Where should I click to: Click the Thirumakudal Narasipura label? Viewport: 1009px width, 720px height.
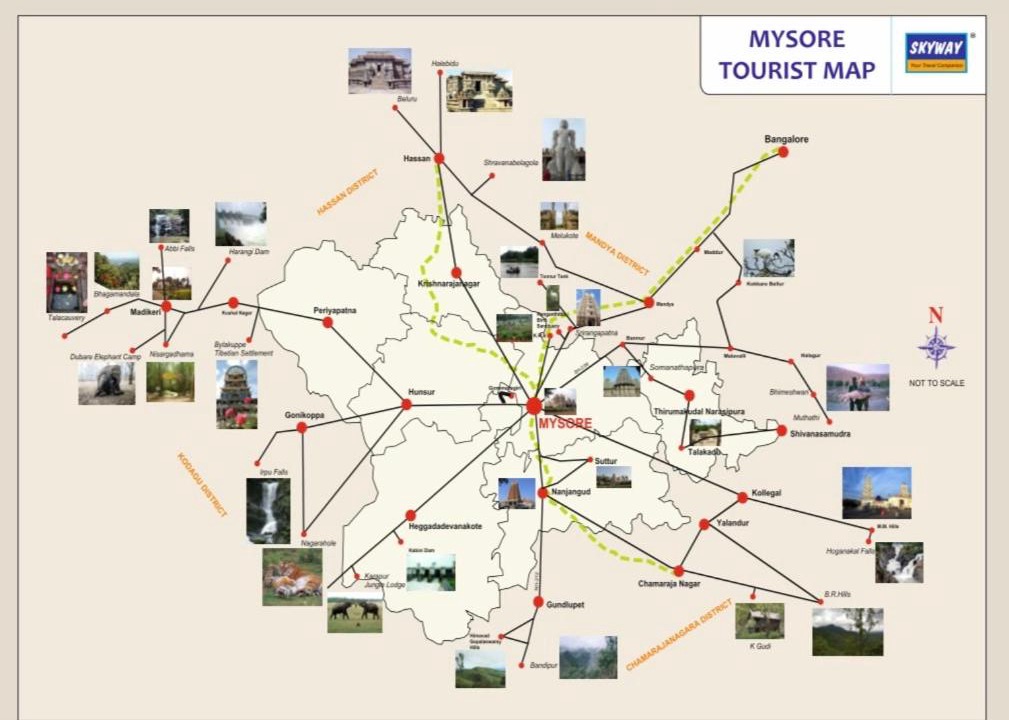(699, 411)
